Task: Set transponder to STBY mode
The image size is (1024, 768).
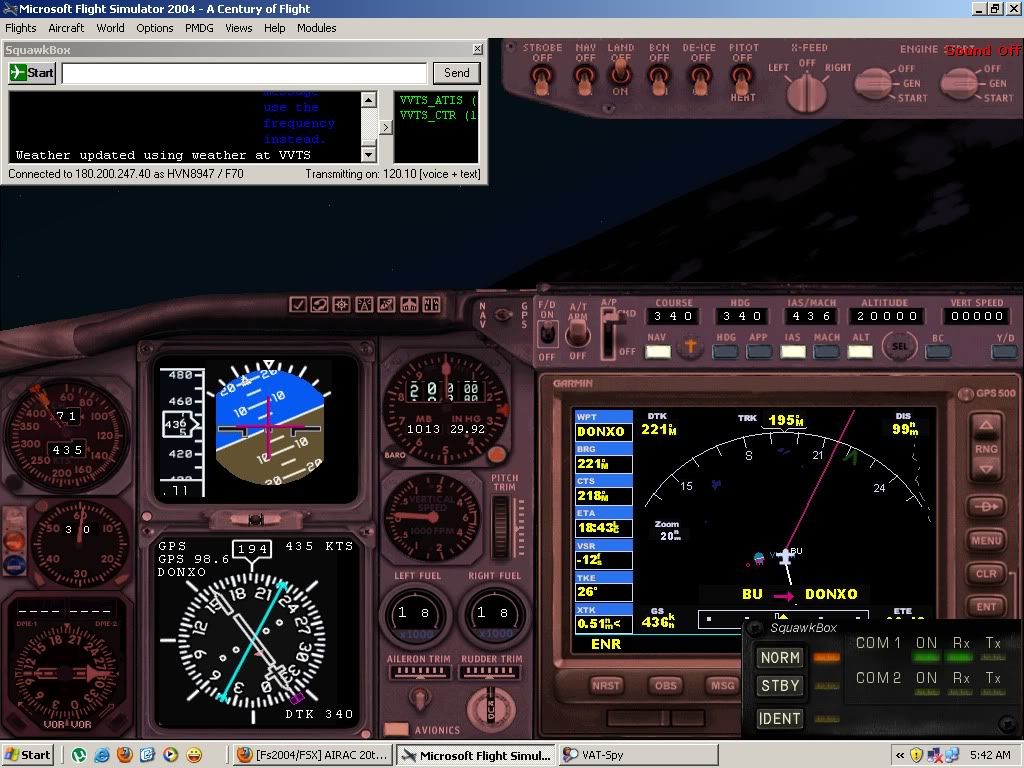Action: [x=780, y=686]
